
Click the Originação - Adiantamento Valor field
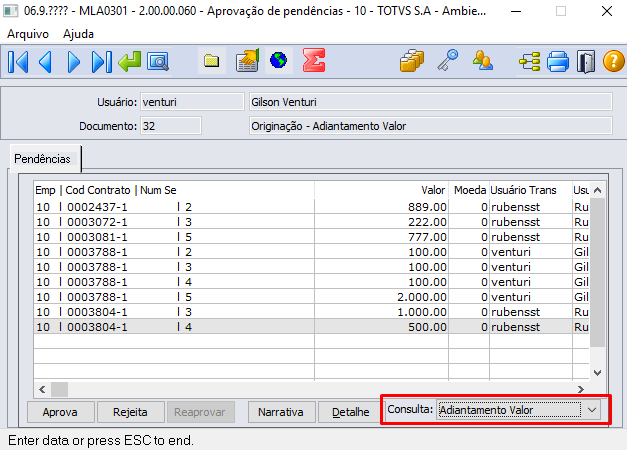tap(430, 126)
